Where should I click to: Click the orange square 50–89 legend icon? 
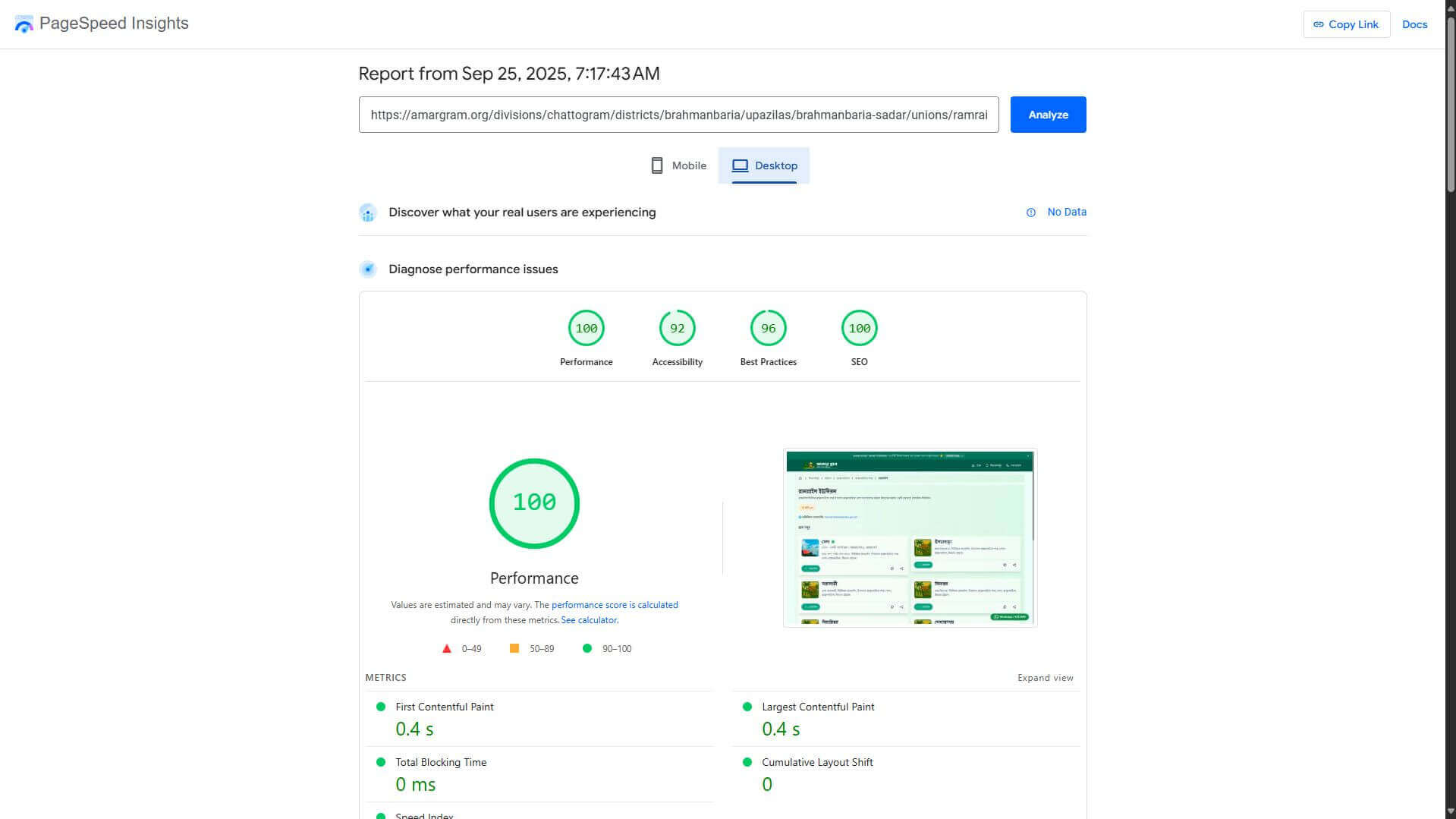[x=514, y=648]
